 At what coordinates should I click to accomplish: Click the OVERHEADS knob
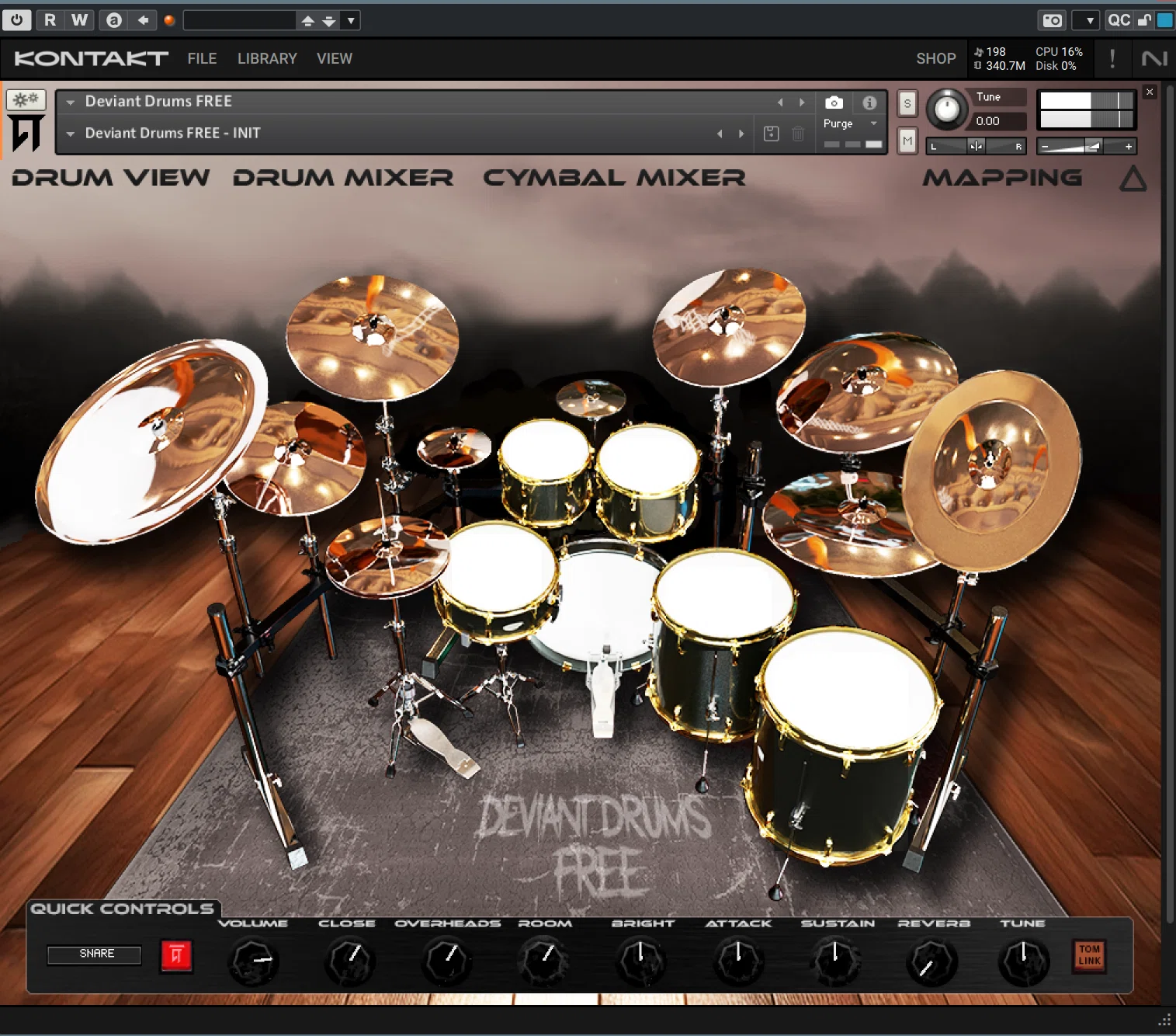tap(447, 961)
